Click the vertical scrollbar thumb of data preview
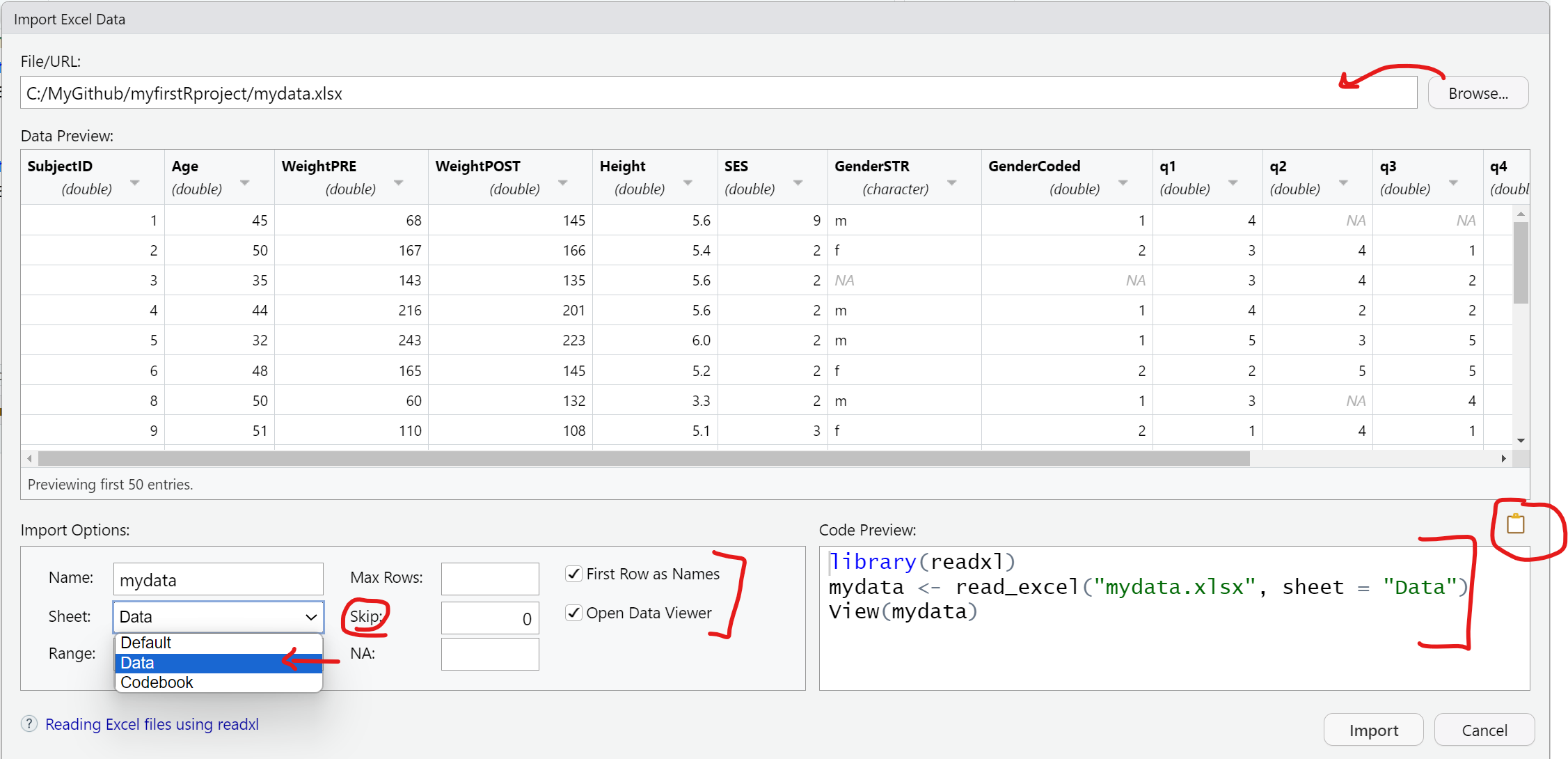This screenshot has width=1568, height=759. coord(1521,263)
